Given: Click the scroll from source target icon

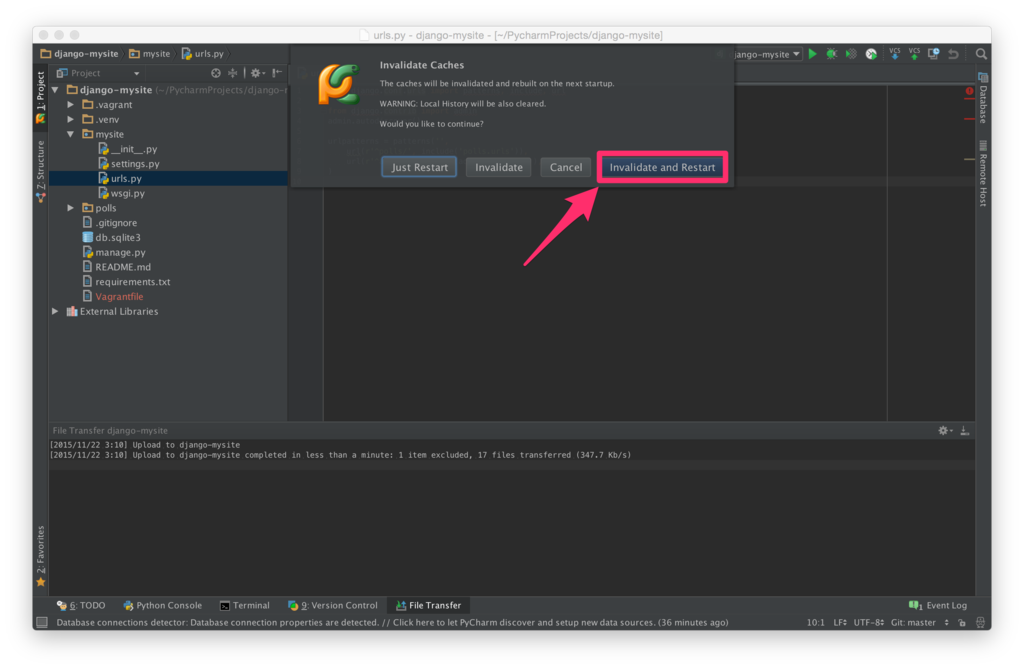Looking at the screenshot, I should (216, 73).
